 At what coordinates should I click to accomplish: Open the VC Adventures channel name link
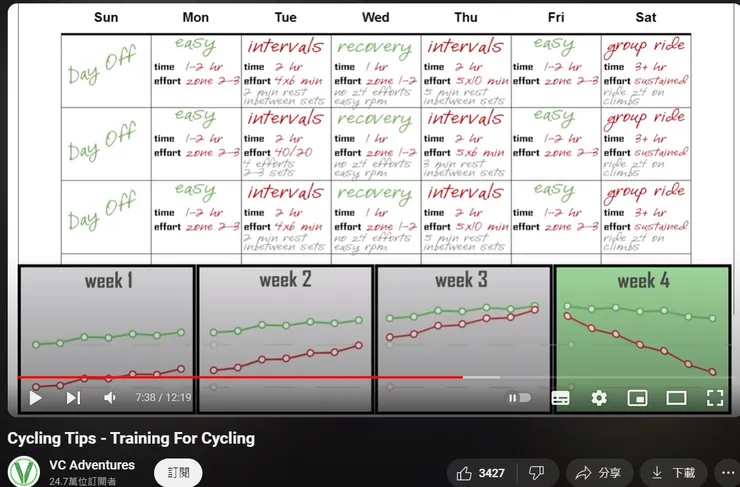tap(92, 465)
